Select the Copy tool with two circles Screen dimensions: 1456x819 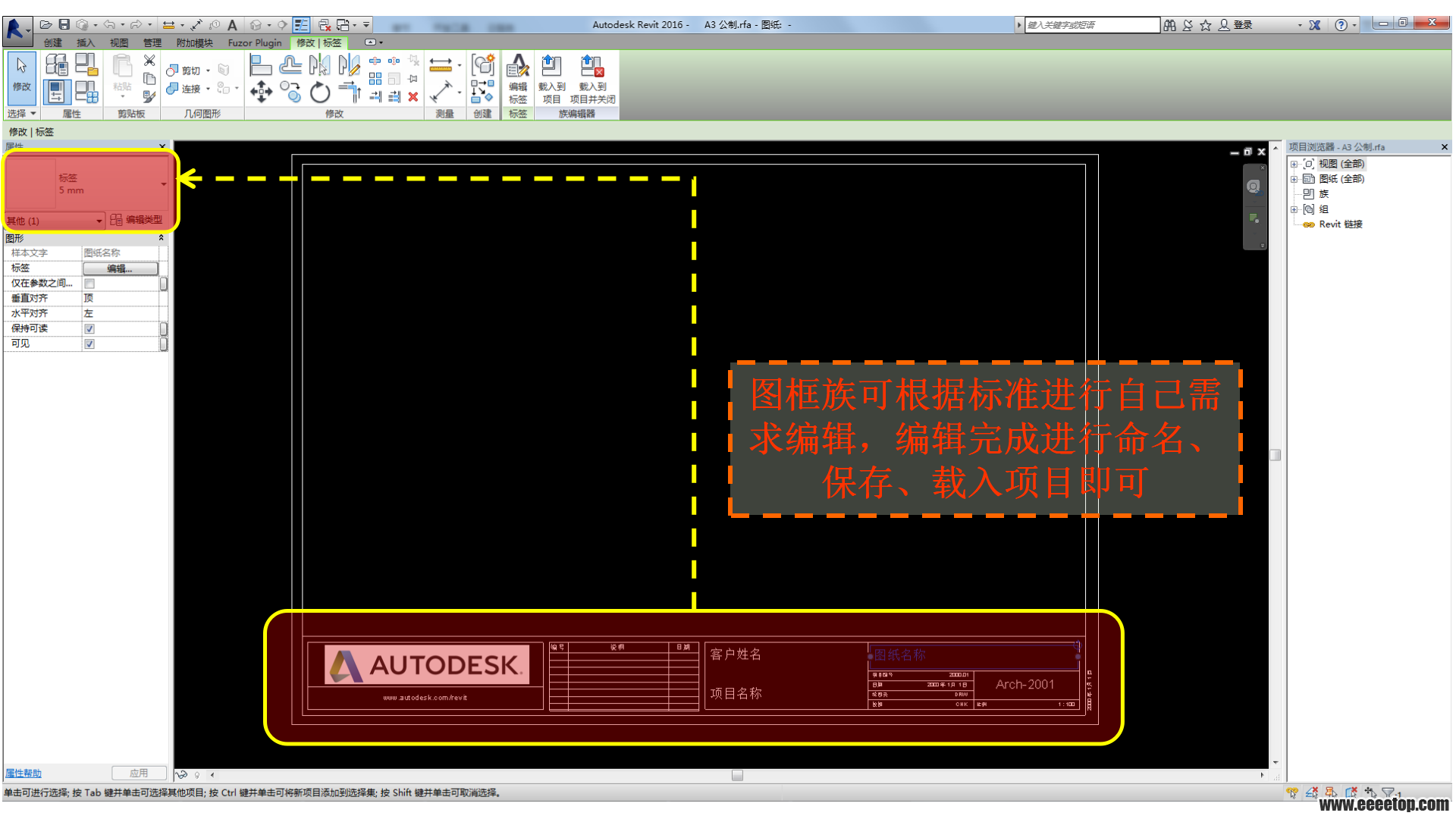click(x=290, y=93)
